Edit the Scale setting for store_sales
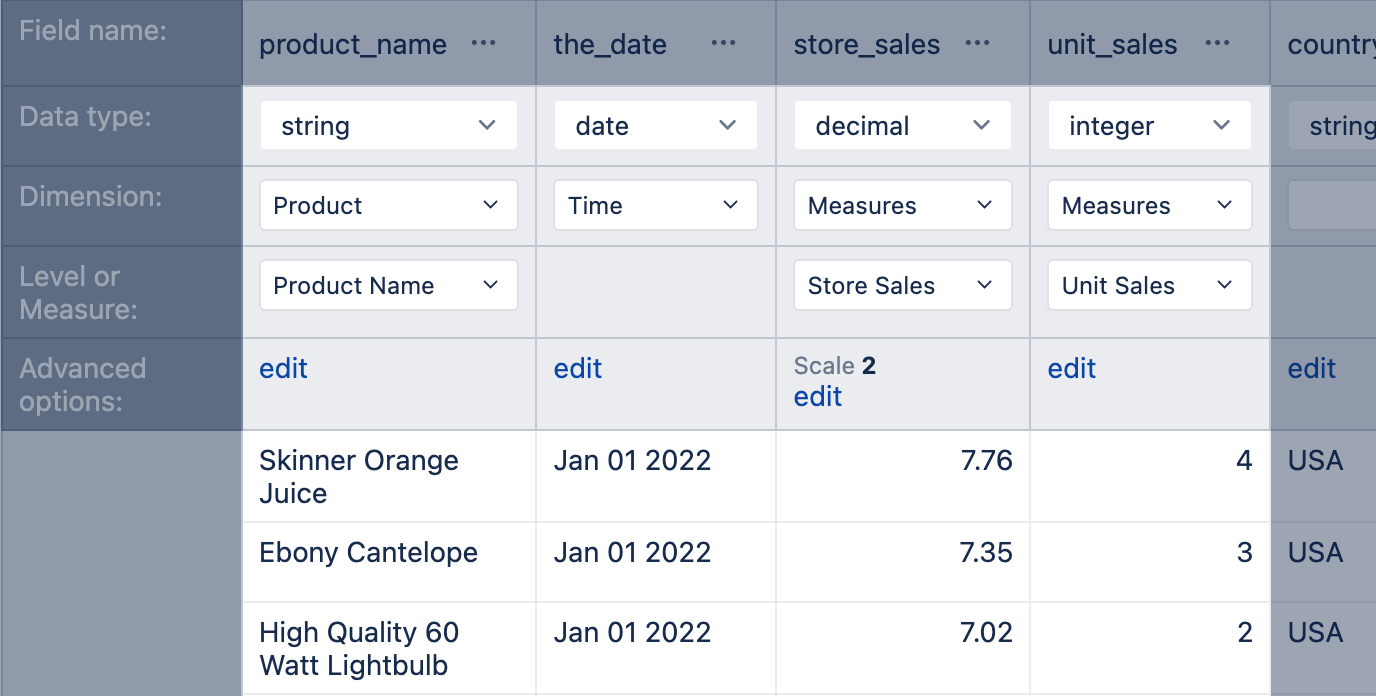Screen dimensions: 1376x696 817,397
